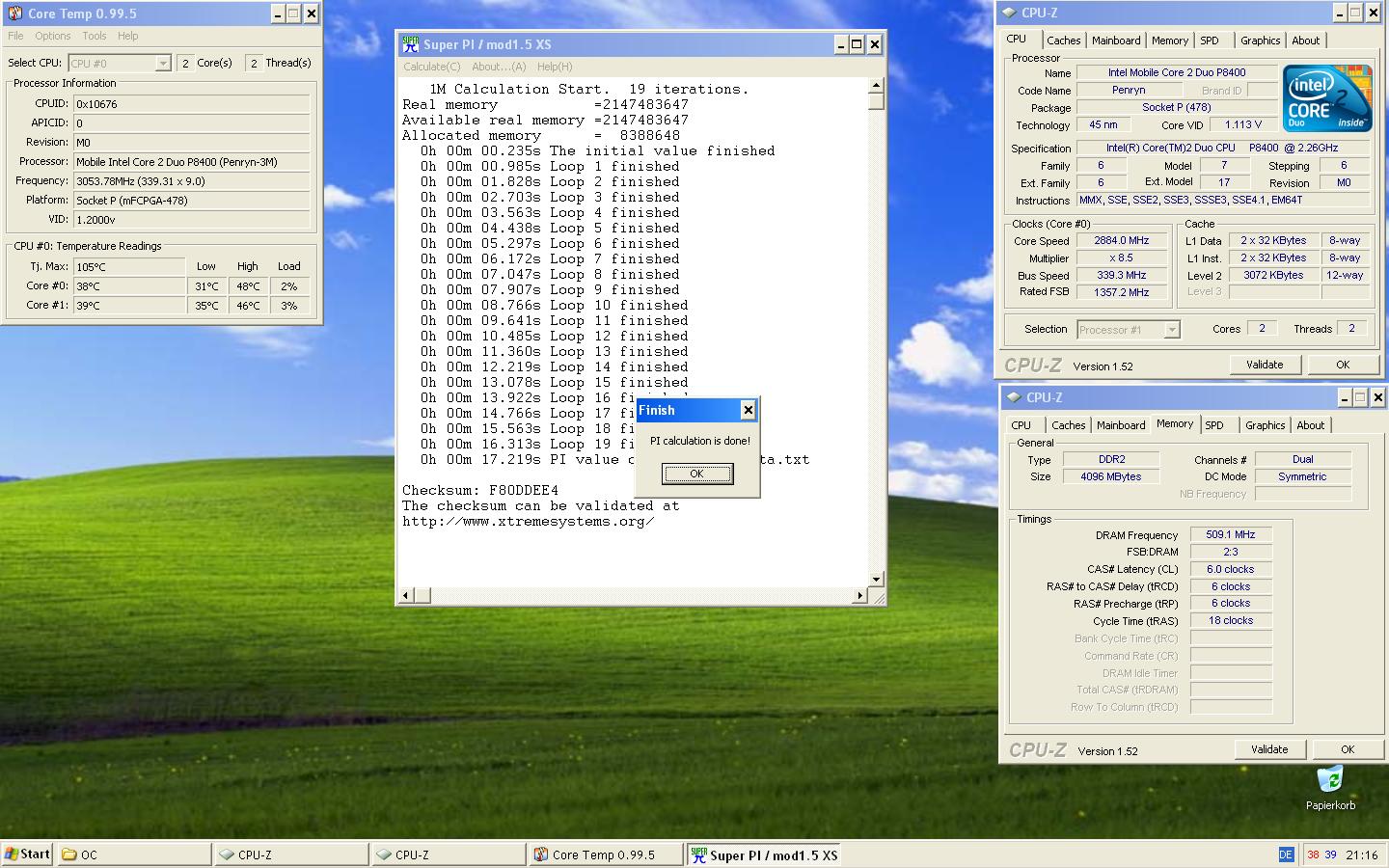The height and width of the screenshot is (868, 1389).
Task: Click the bottom CPU-Z window title icon
Action: [1015, 397]
